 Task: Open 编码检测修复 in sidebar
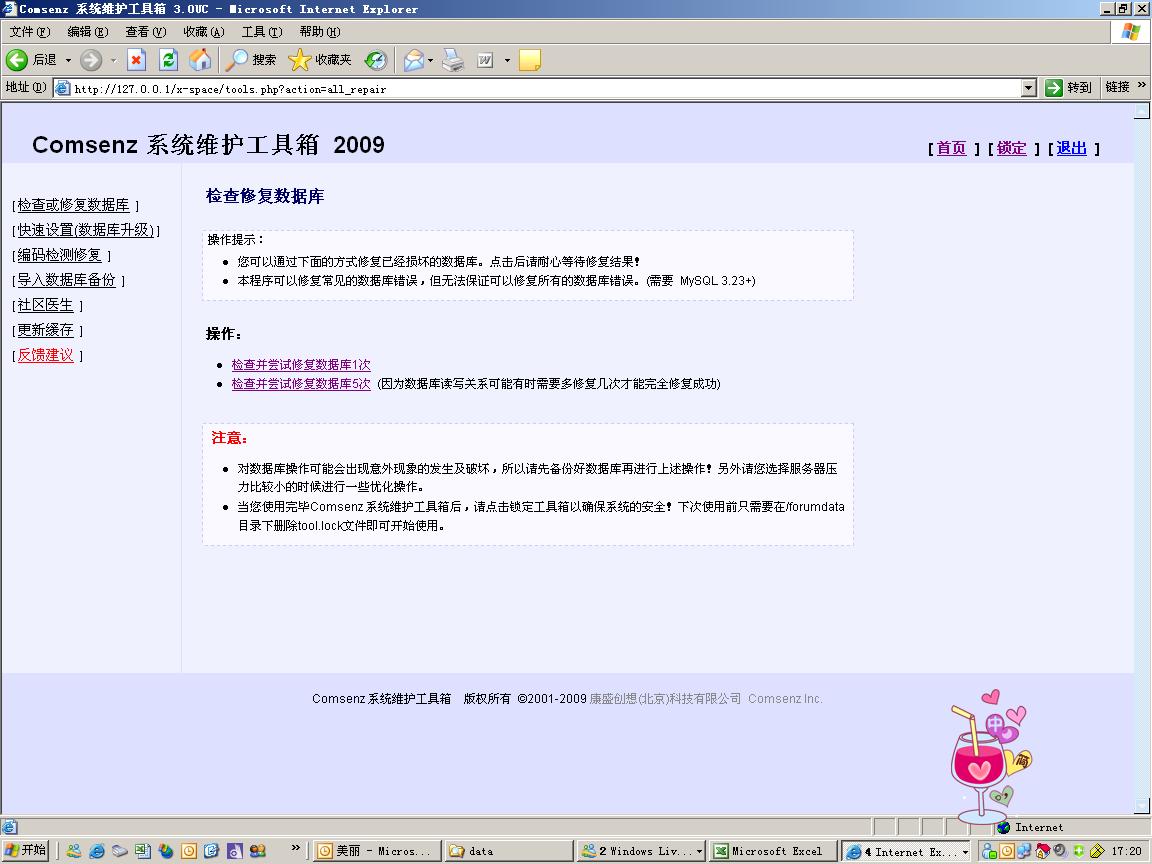(x=60, y=255)
